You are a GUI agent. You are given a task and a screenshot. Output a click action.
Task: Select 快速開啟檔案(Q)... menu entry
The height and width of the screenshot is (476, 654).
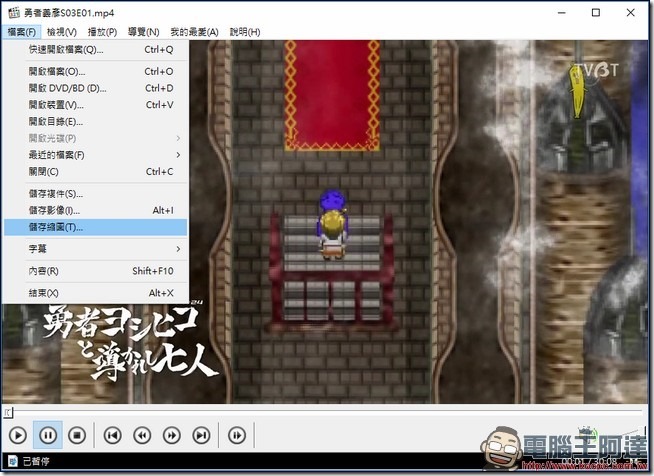pos(96,50)
